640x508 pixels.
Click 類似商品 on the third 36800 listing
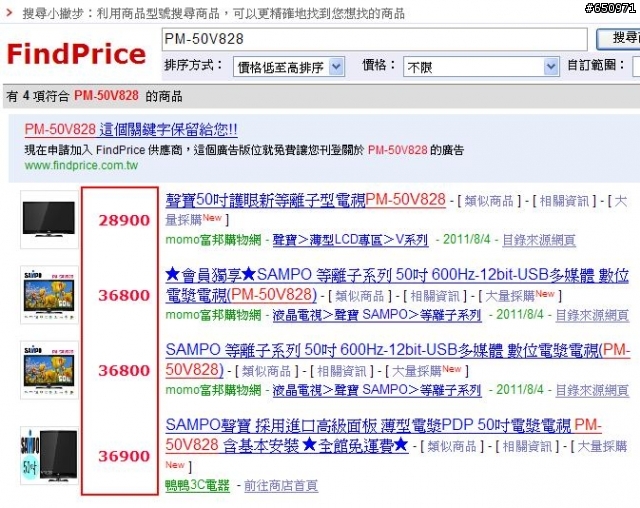(x=267, y=371)
